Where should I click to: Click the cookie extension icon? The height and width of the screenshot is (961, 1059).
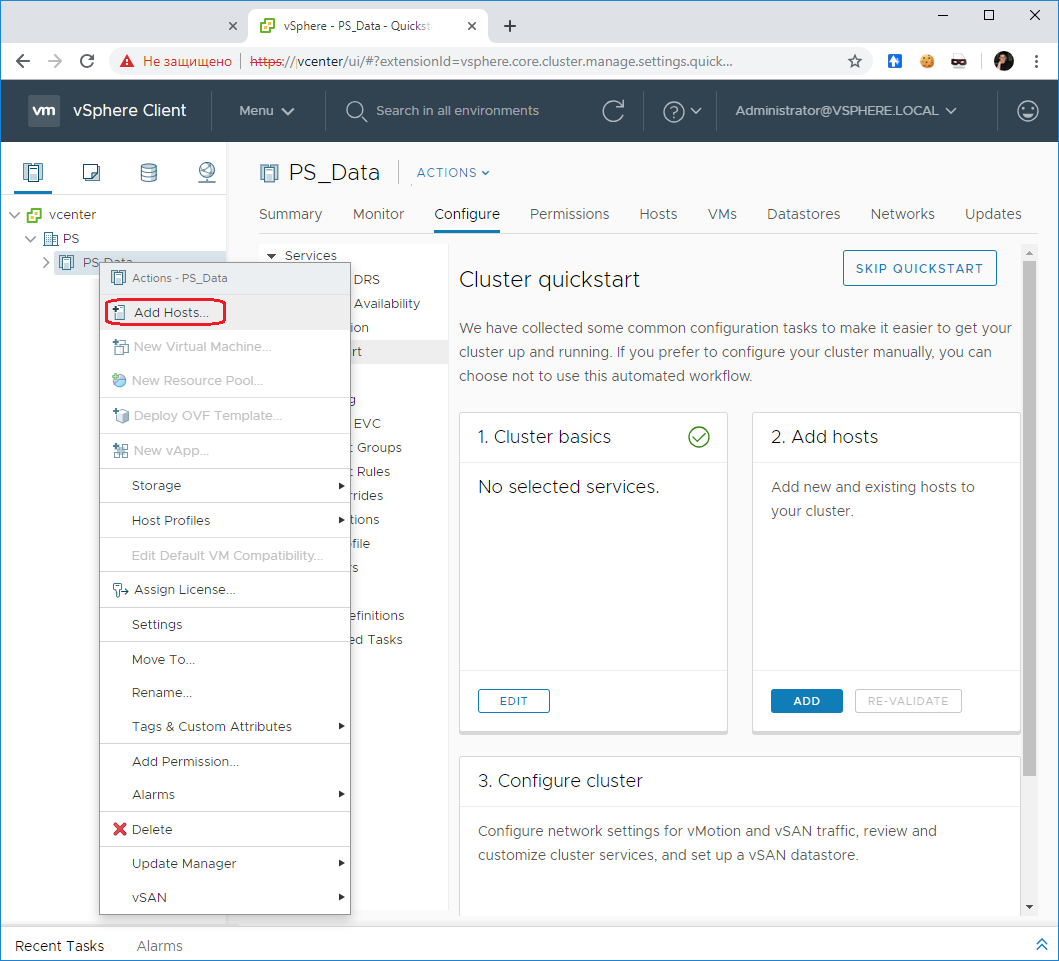[927, 61]
